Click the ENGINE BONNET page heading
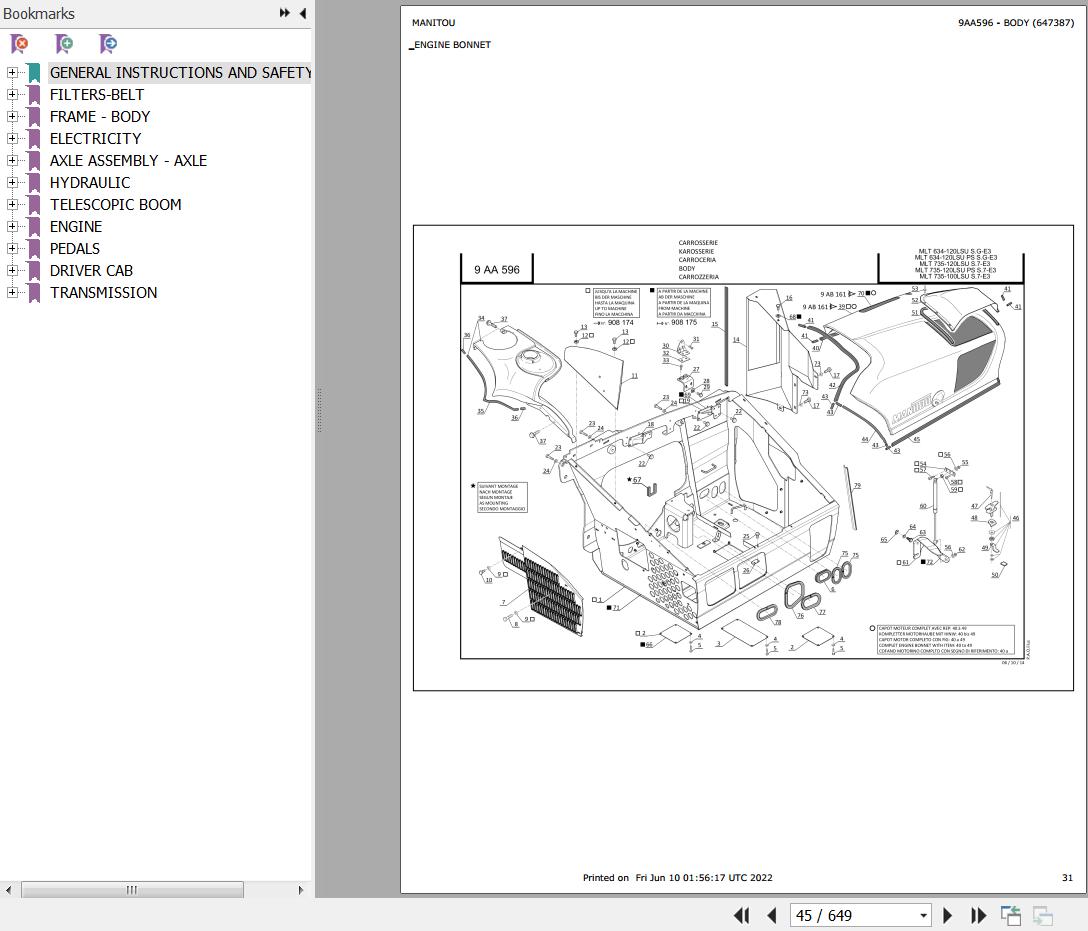 click(451, 44)
